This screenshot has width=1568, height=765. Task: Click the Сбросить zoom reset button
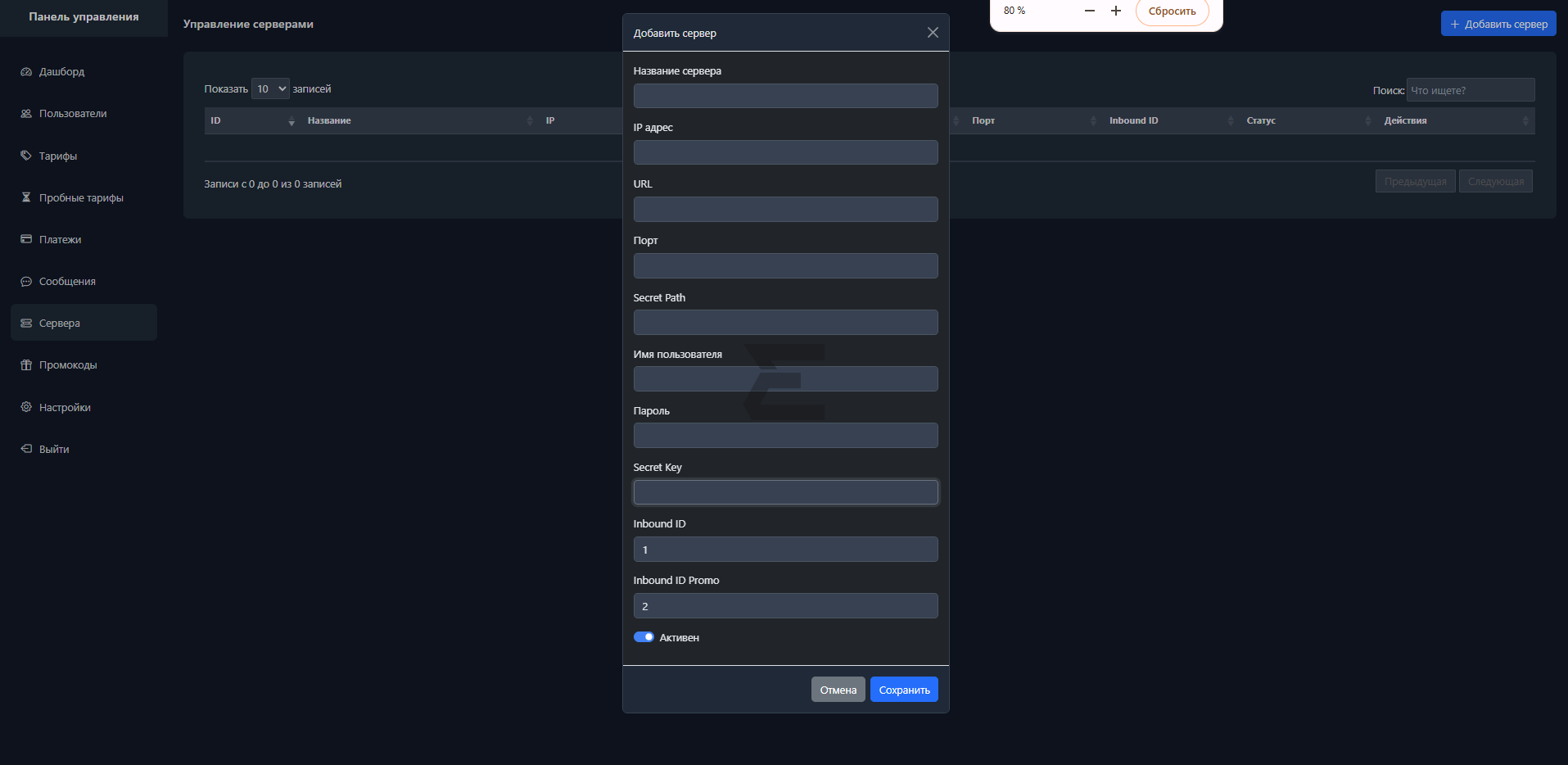[x=1172, y=11]
